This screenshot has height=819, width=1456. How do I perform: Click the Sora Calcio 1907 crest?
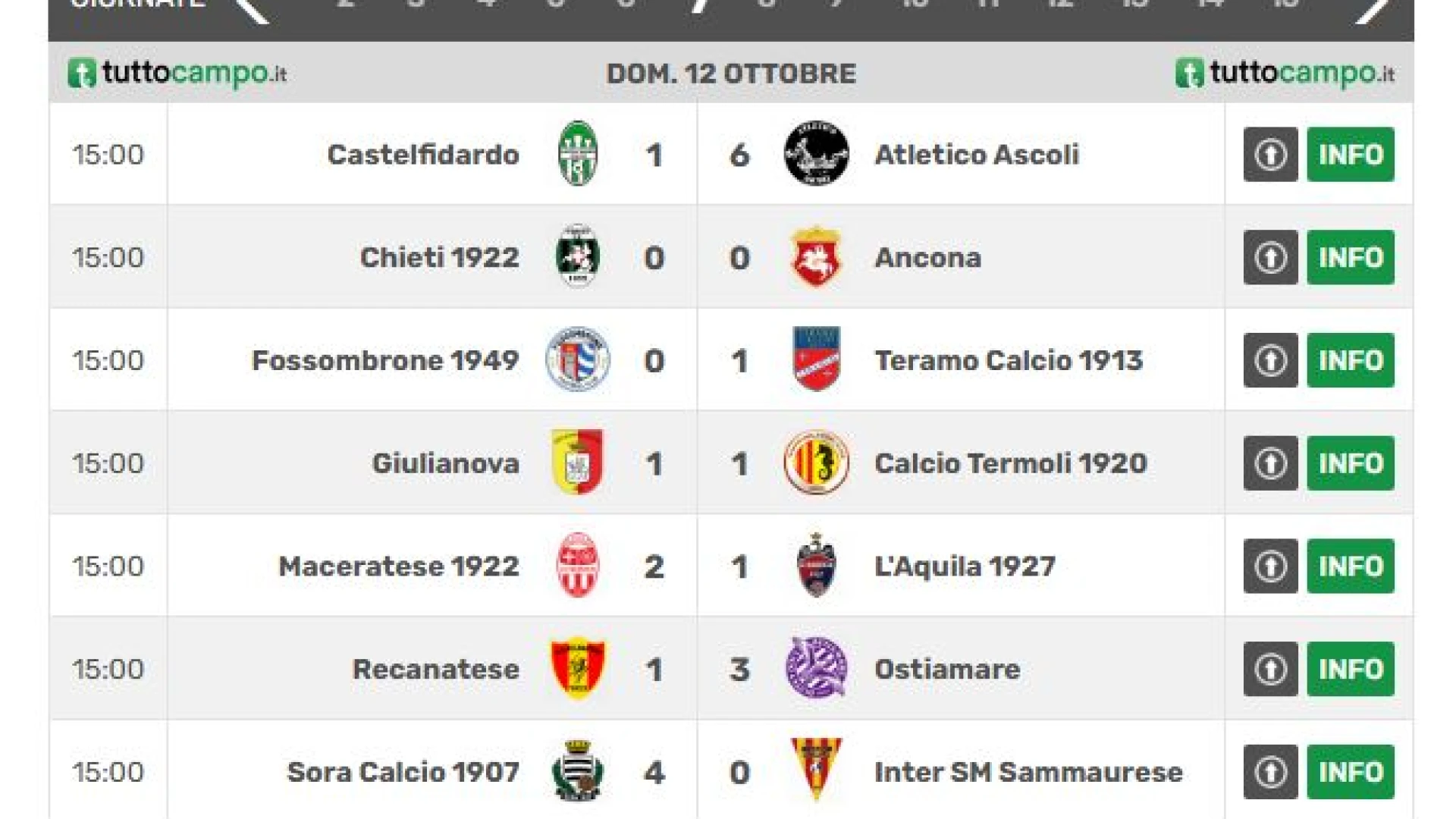tap(577, 771)
